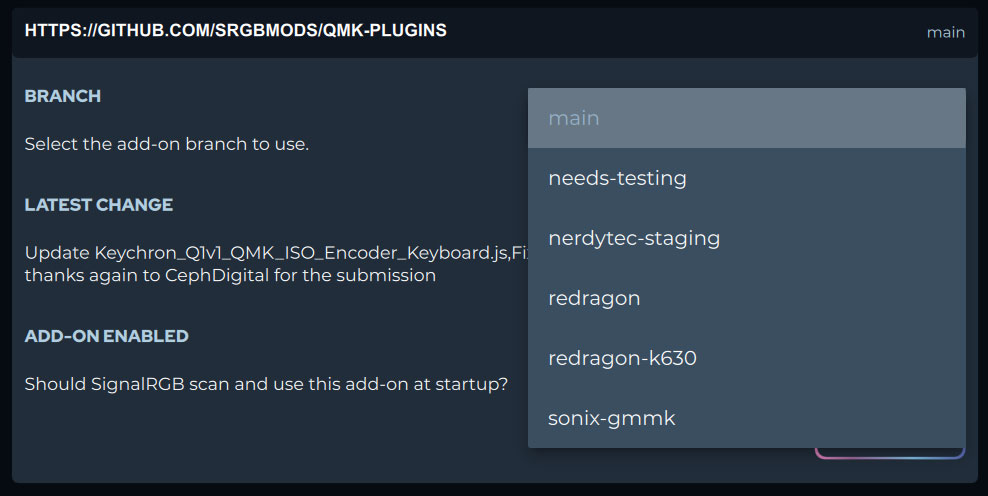The width and height of the screenshot is (988, 496).
Task: Click the main branch label in header
Action: pos(945,32)
